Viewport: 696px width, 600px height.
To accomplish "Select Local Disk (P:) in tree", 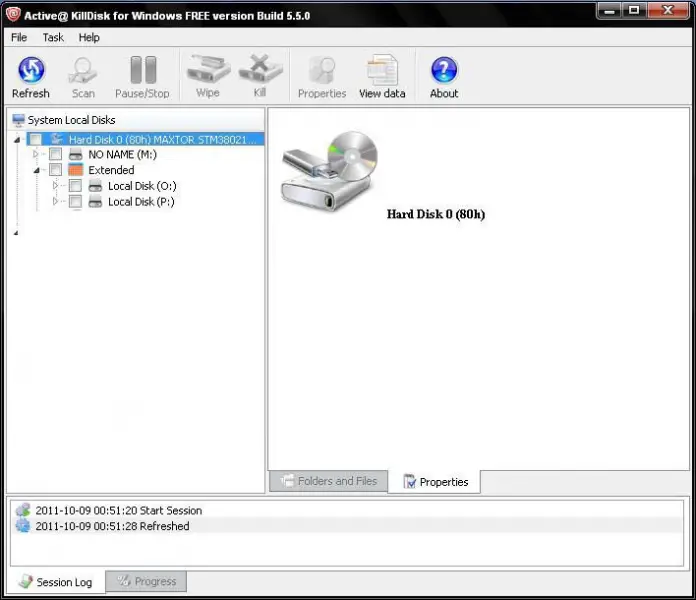I will coord(141,202).
